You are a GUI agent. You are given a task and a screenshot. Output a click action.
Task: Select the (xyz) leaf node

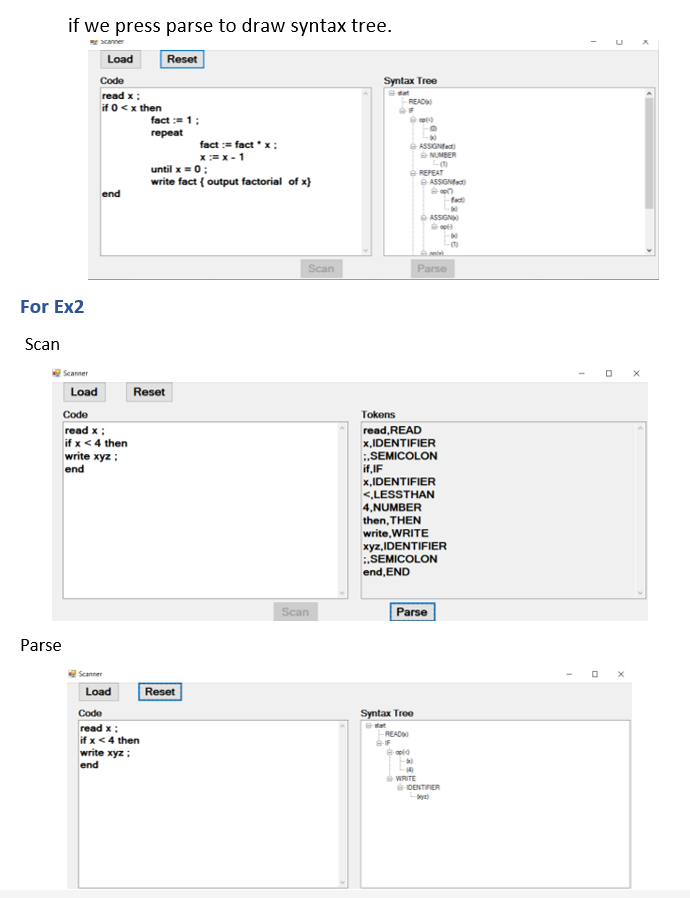click(422, 797)
